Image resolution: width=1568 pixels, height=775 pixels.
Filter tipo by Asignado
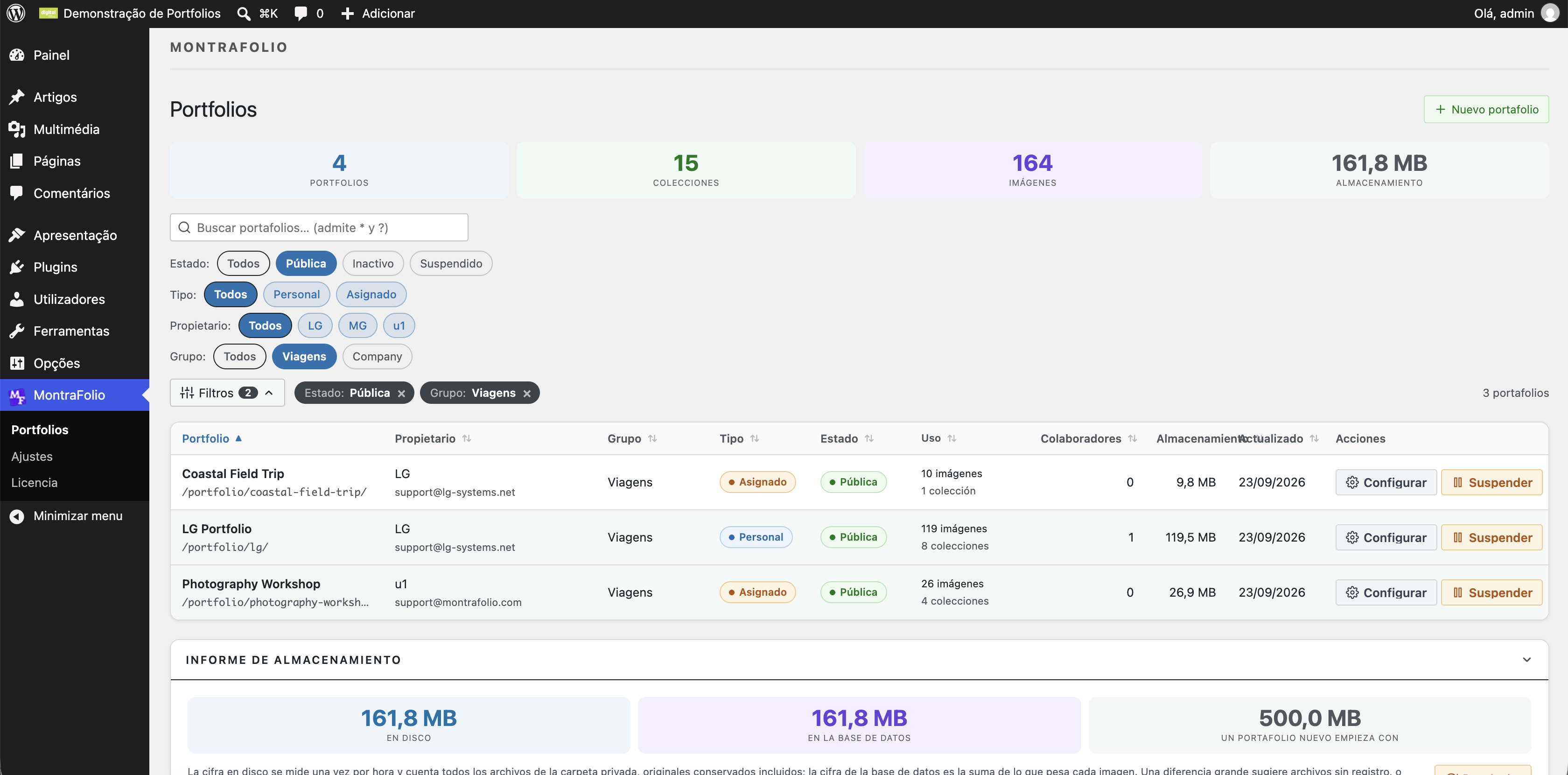coord(371,295)
